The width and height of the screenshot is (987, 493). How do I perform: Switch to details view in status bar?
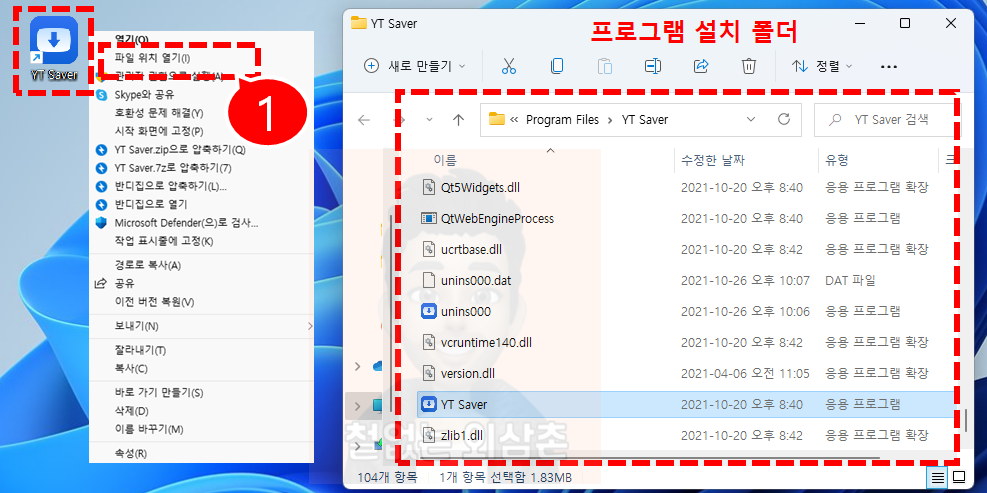click(938, 477)
